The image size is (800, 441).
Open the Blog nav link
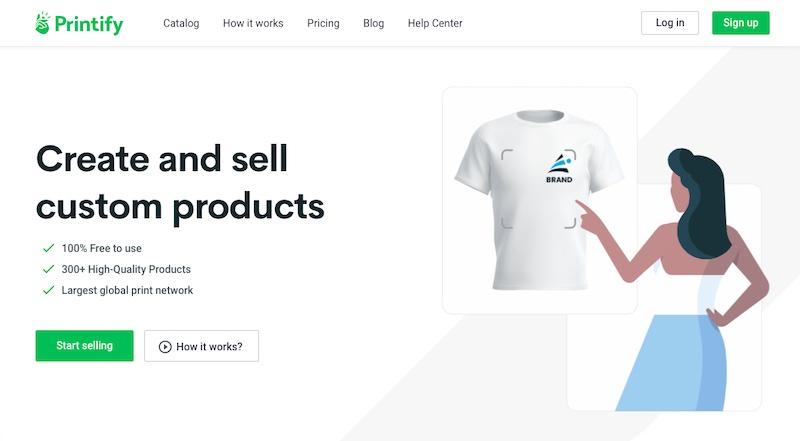coord(373,23)
